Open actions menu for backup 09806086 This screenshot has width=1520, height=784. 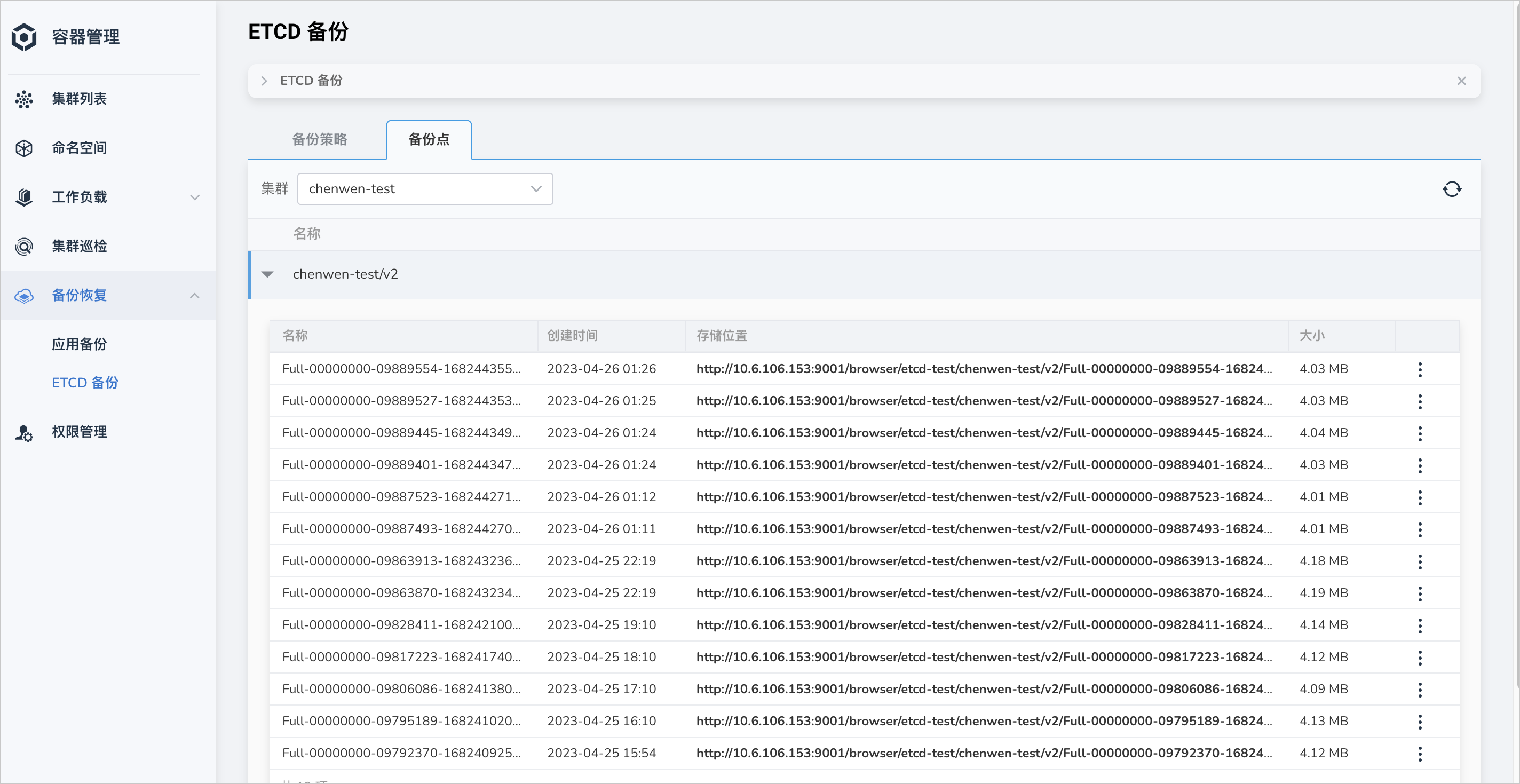click(x=1420, y=689)
